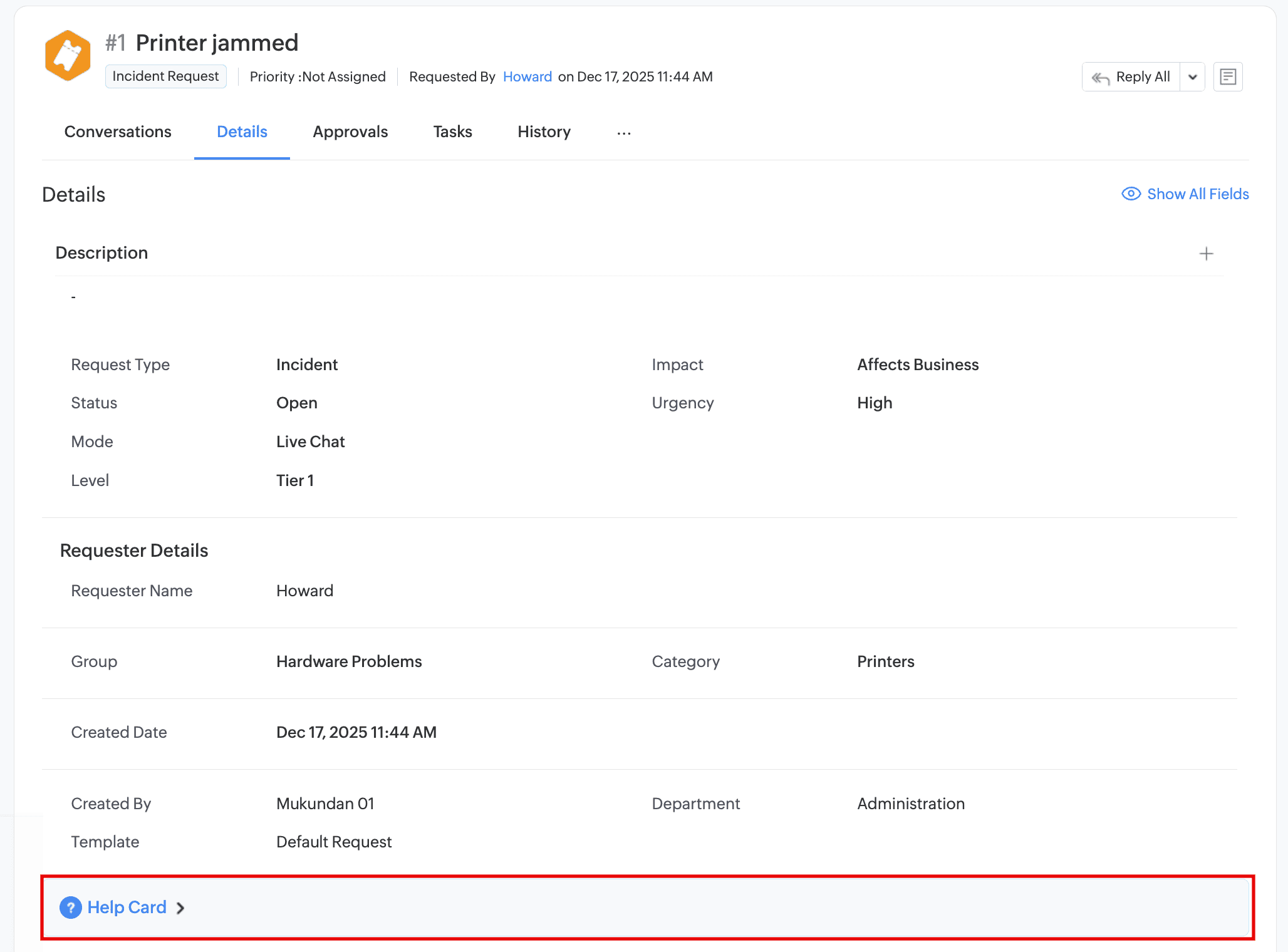View the History tab
Screen dimensions: 1288x952
(544, 132)
